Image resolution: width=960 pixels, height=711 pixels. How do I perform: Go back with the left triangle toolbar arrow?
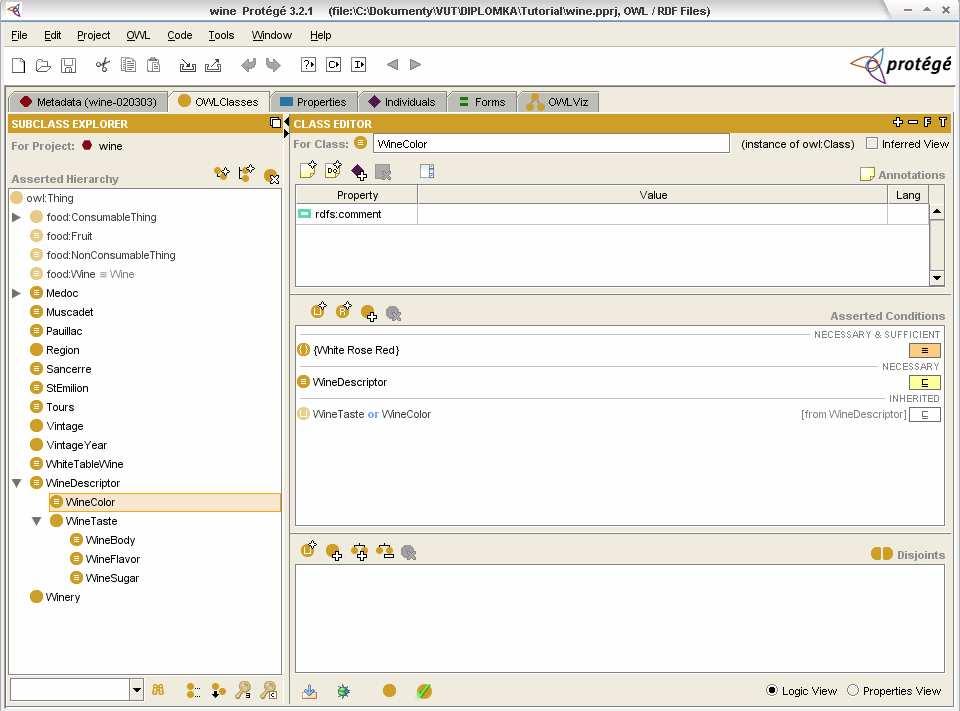[x=392, y=64]
